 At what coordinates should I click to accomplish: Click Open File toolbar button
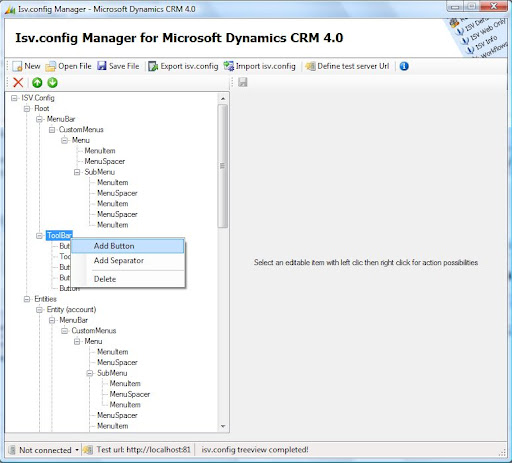(68, 66)
